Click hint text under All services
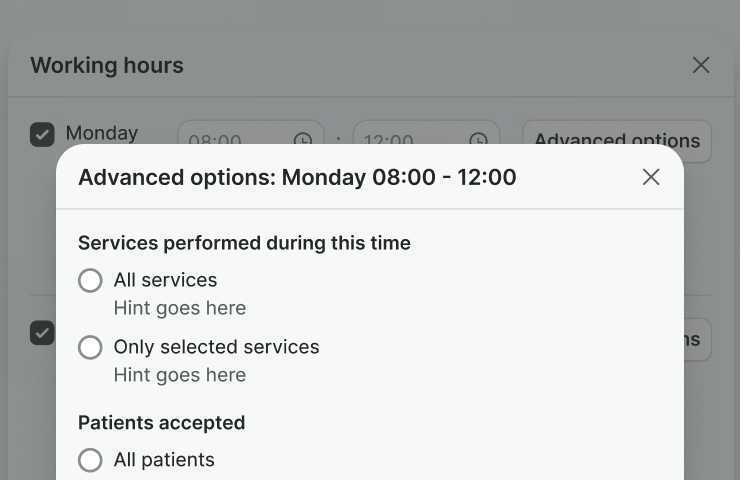Image resolution: width=740 pixels, height=480 pixels. (180, 308)
